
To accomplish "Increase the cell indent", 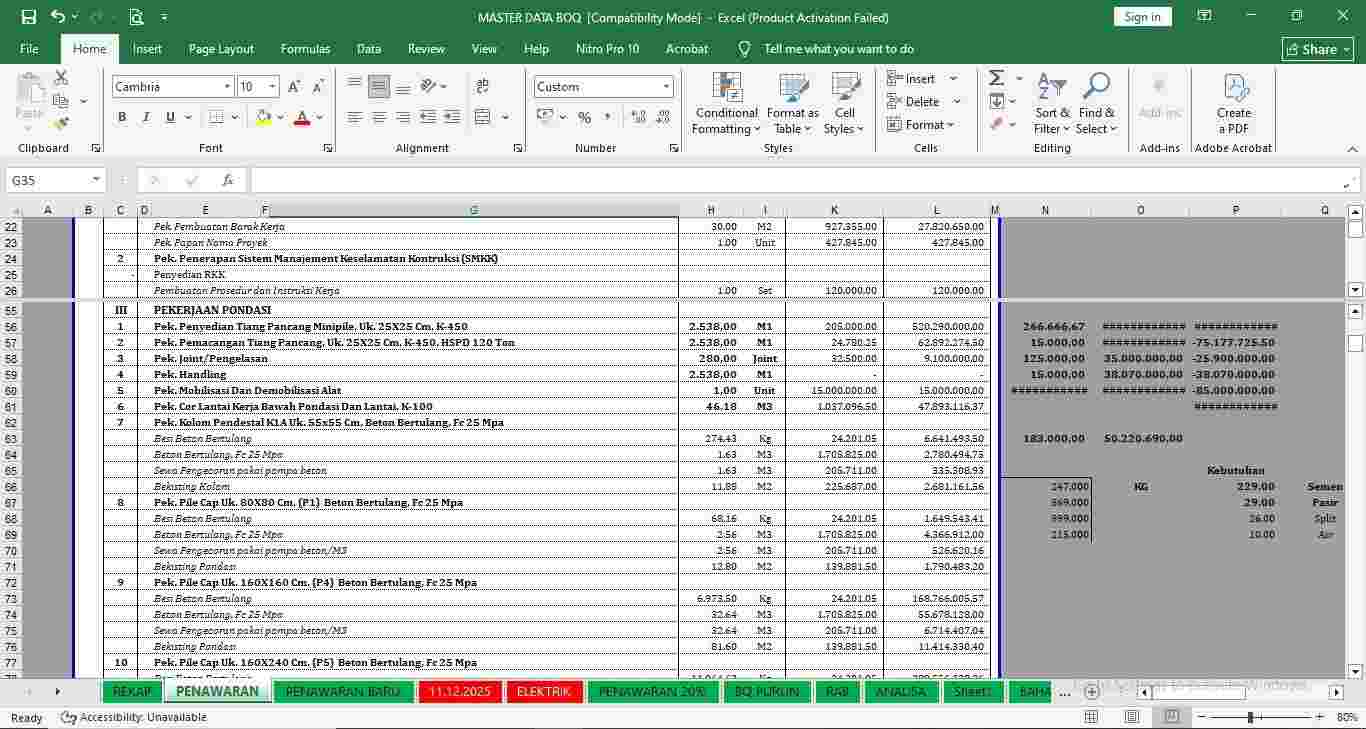I will point(451,117).
